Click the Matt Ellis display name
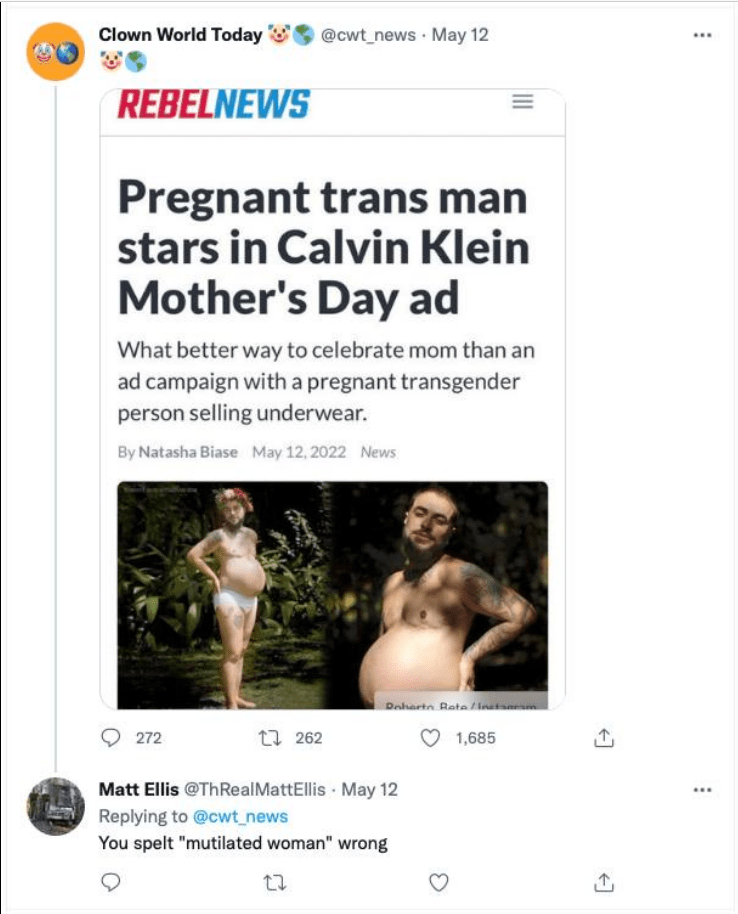Screen dimensions: 738x914 coord(140,789)
